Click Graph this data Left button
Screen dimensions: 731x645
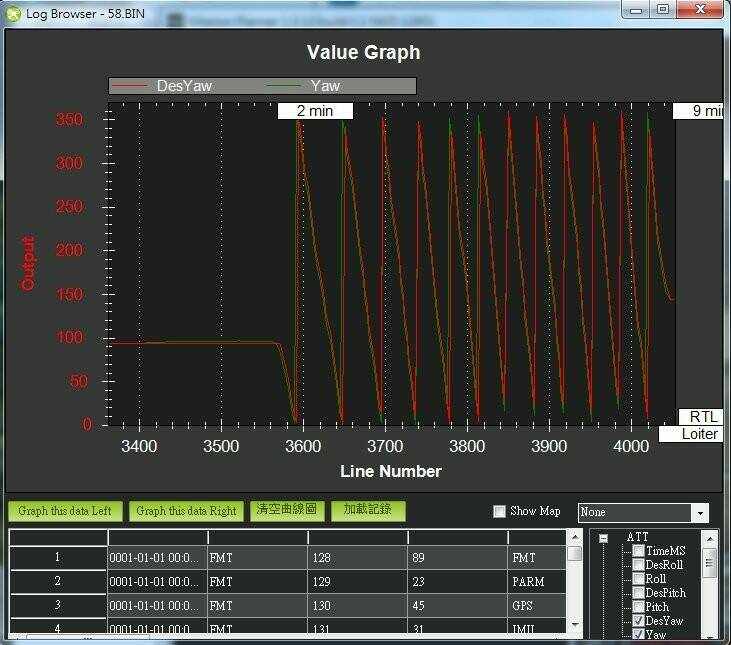[x=65, y=511]
